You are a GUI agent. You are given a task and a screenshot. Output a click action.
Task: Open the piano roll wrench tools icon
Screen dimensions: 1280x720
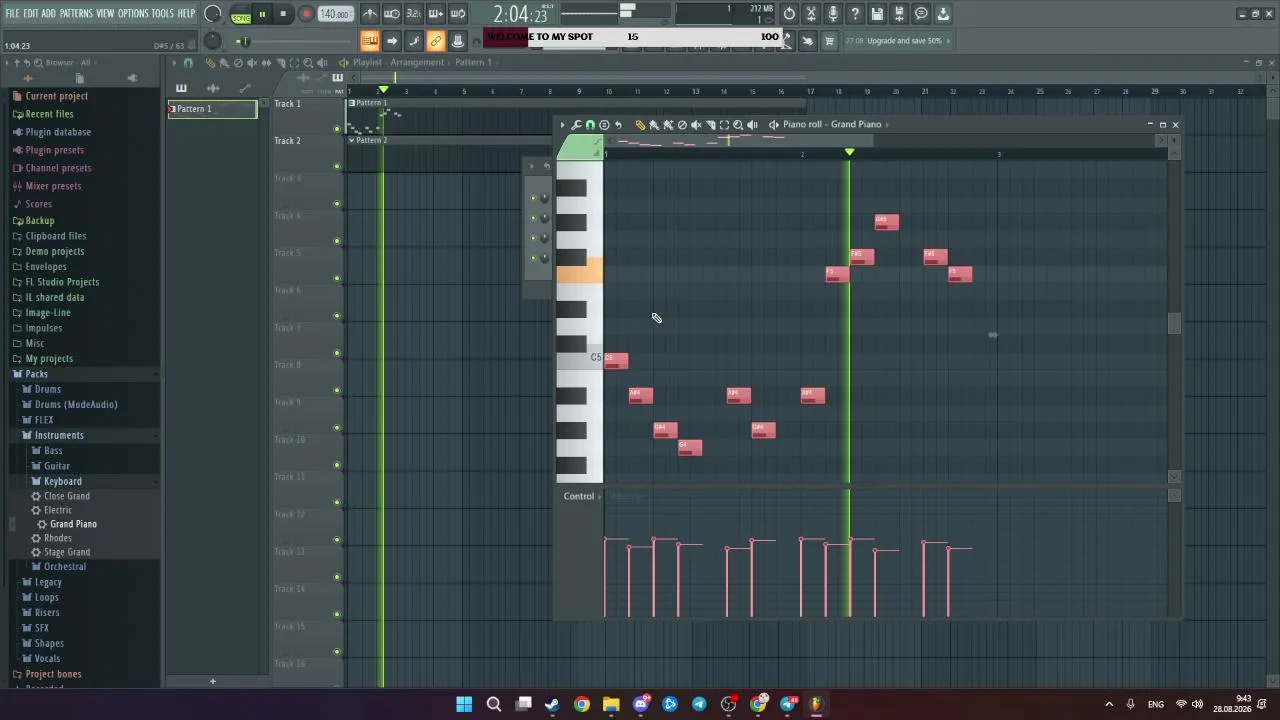[x=576, y=125]
